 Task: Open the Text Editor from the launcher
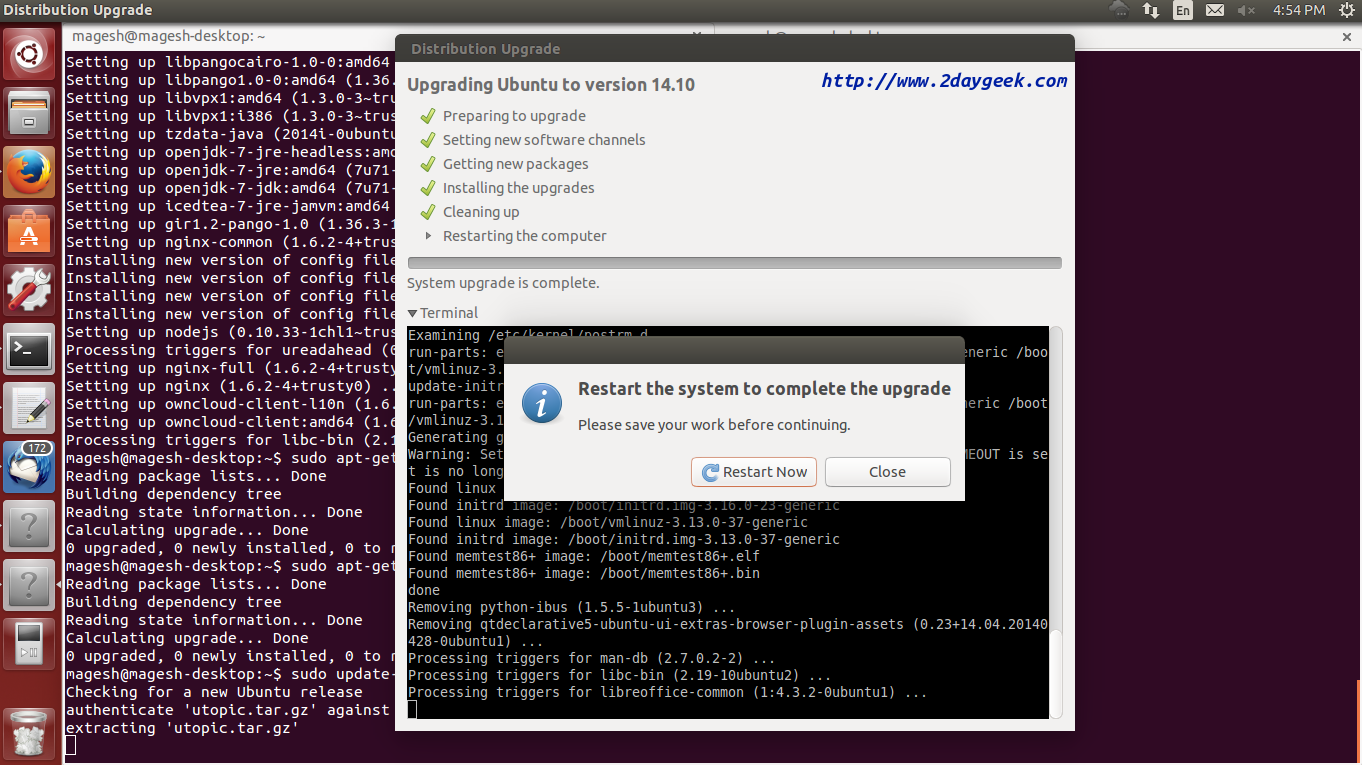[30, 408]
